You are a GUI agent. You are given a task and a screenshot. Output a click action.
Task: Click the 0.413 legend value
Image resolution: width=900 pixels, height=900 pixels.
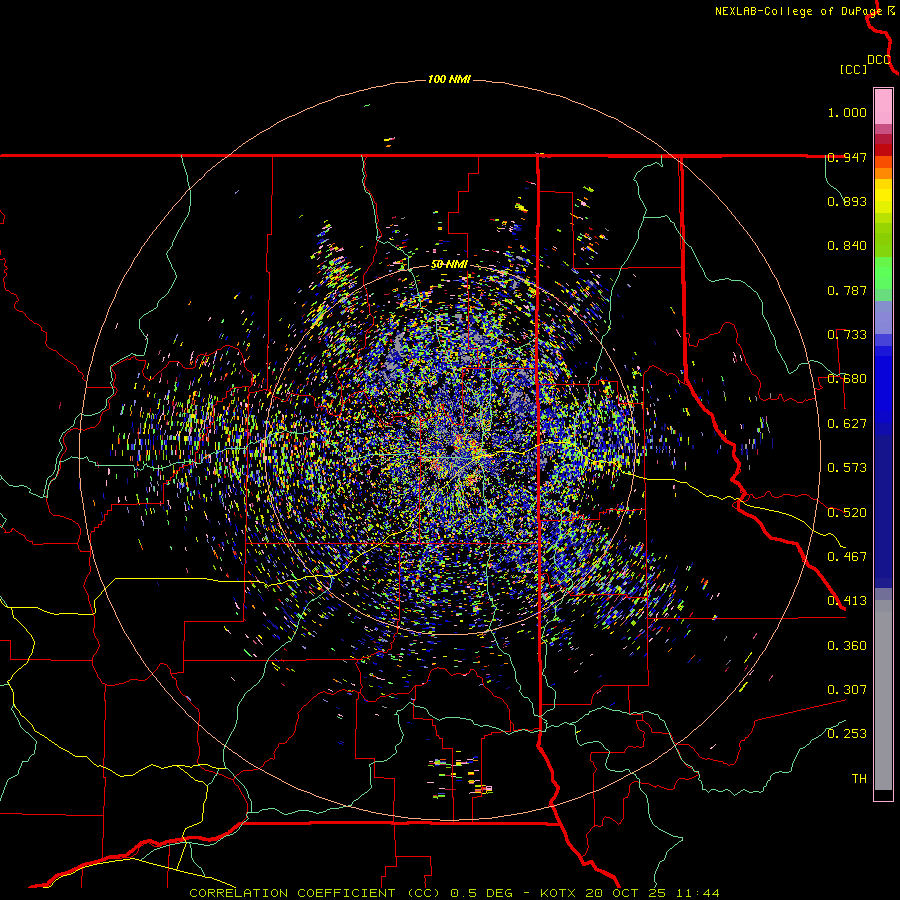point(847,601)
